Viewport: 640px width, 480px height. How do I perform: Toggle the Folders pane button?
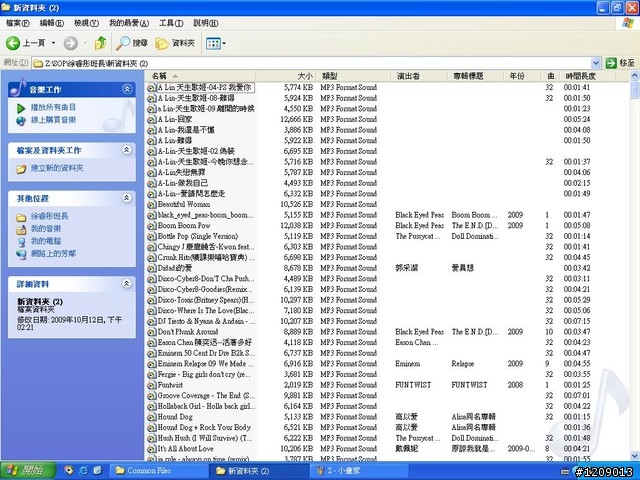click(175, 43)
